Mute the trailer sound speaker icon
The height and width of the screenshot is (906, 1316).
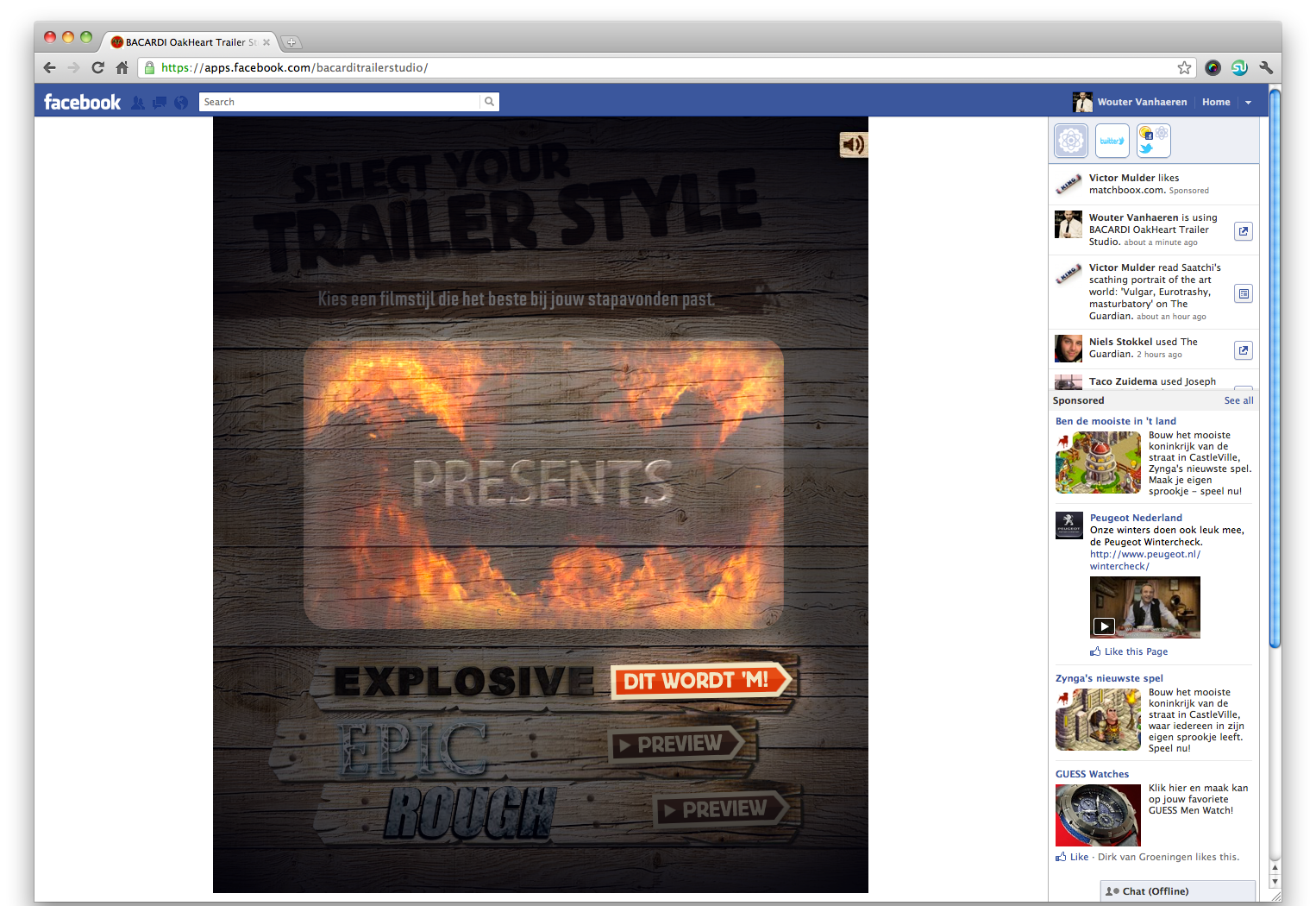tap(853, 145)
